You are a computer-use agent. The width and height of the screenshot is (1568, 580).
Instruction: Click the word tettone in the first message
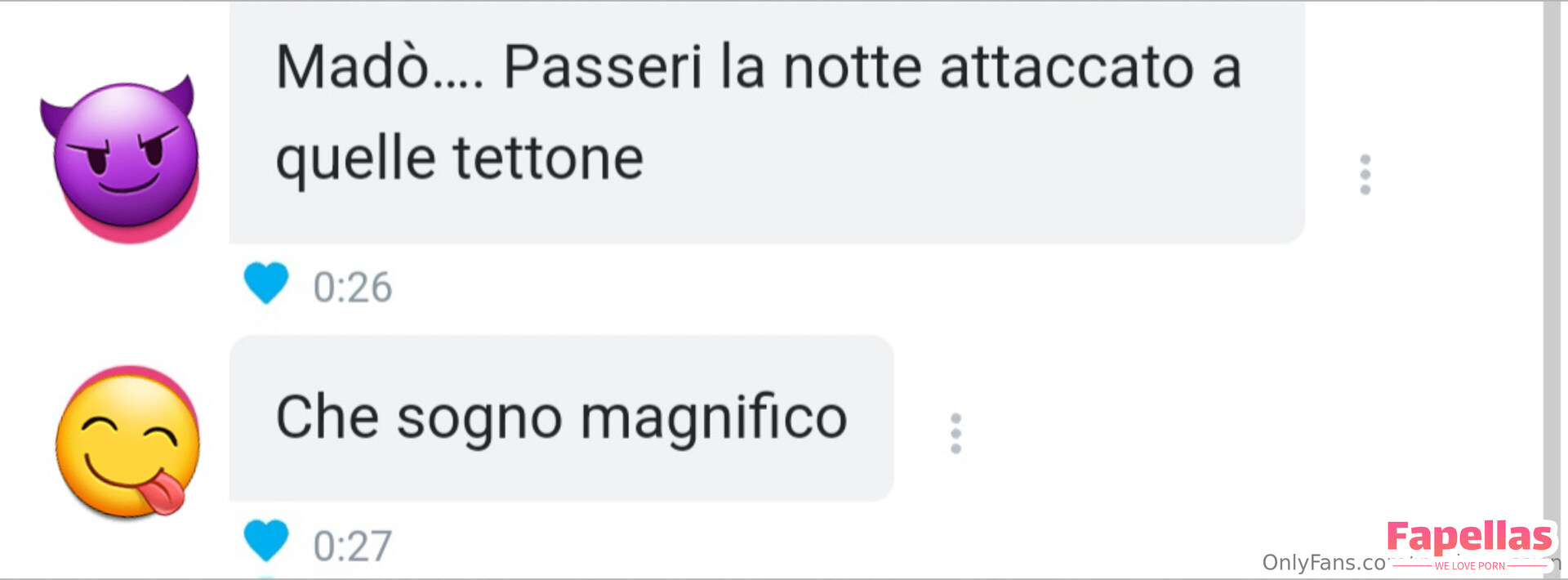(549, 158)
